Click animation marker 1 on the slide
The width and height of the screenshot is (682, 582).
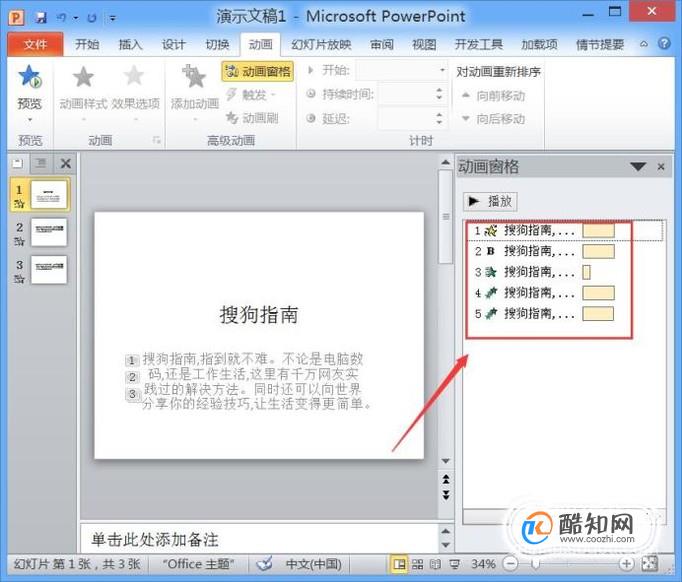[132, 360]
